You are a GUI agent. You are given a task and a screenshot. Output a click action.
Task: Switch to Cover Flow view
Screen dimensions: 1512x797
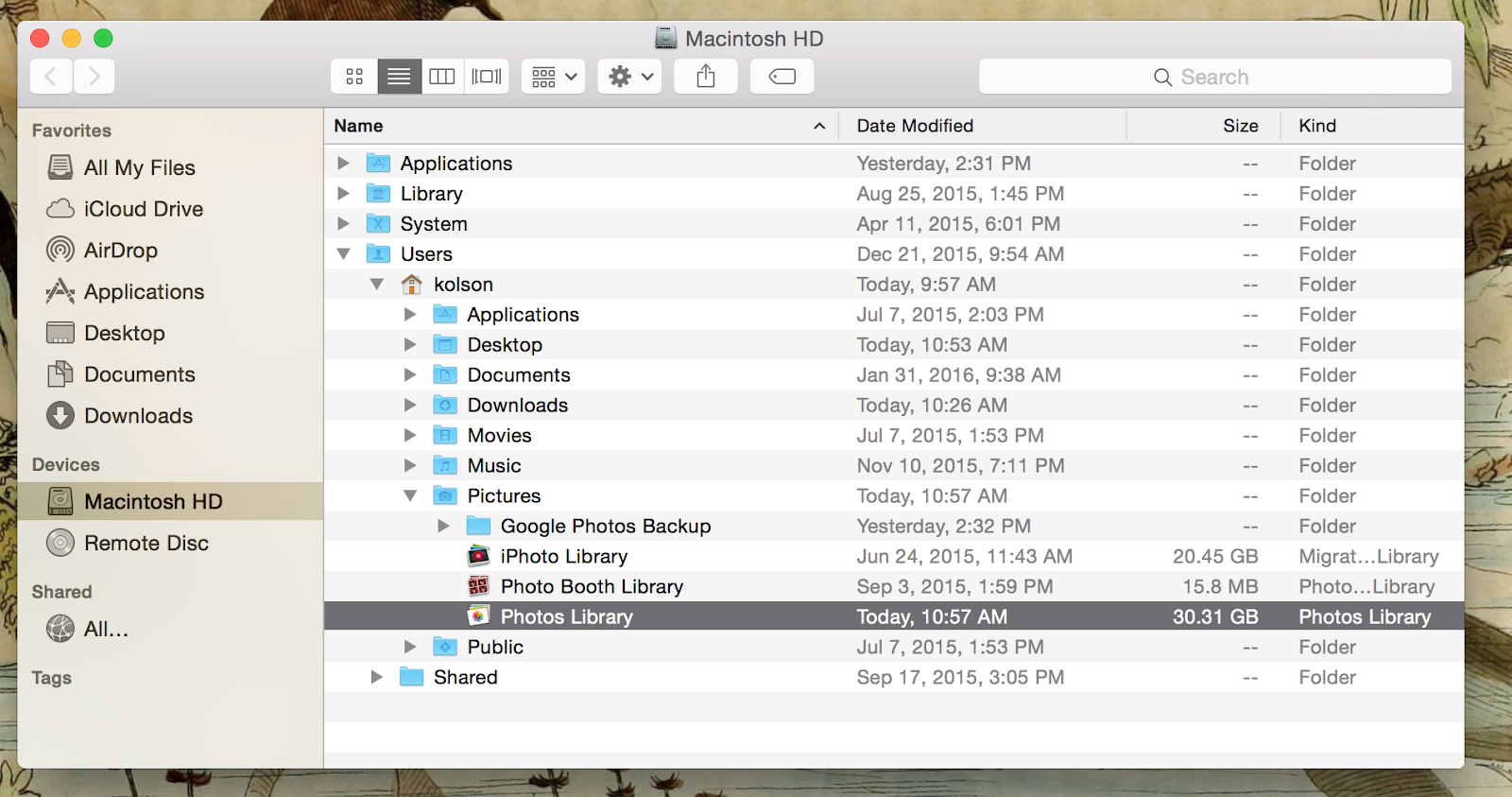tap(487, 77)
